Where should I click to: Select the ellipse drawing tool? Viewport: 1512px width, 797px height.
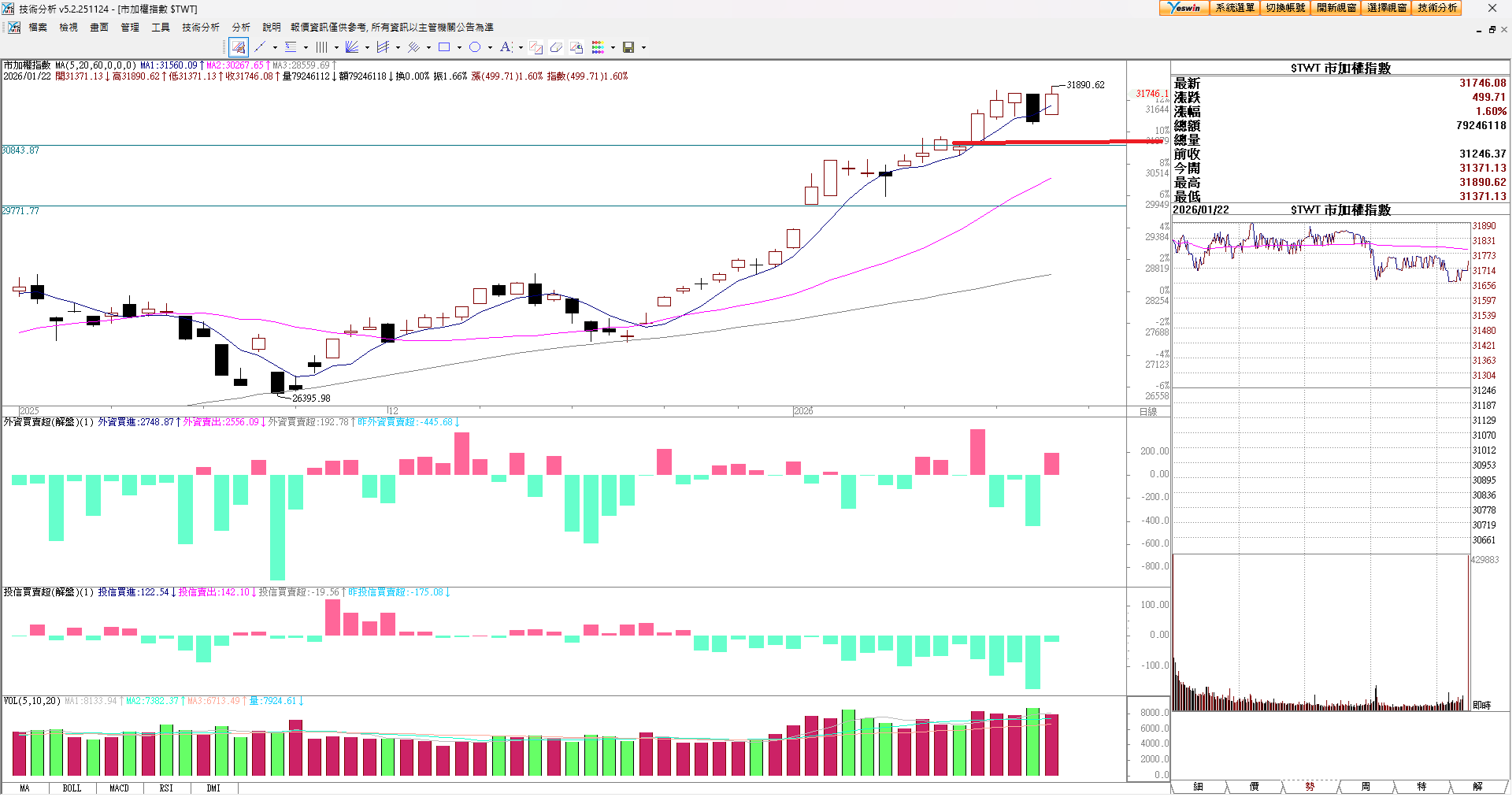point(475,47)
